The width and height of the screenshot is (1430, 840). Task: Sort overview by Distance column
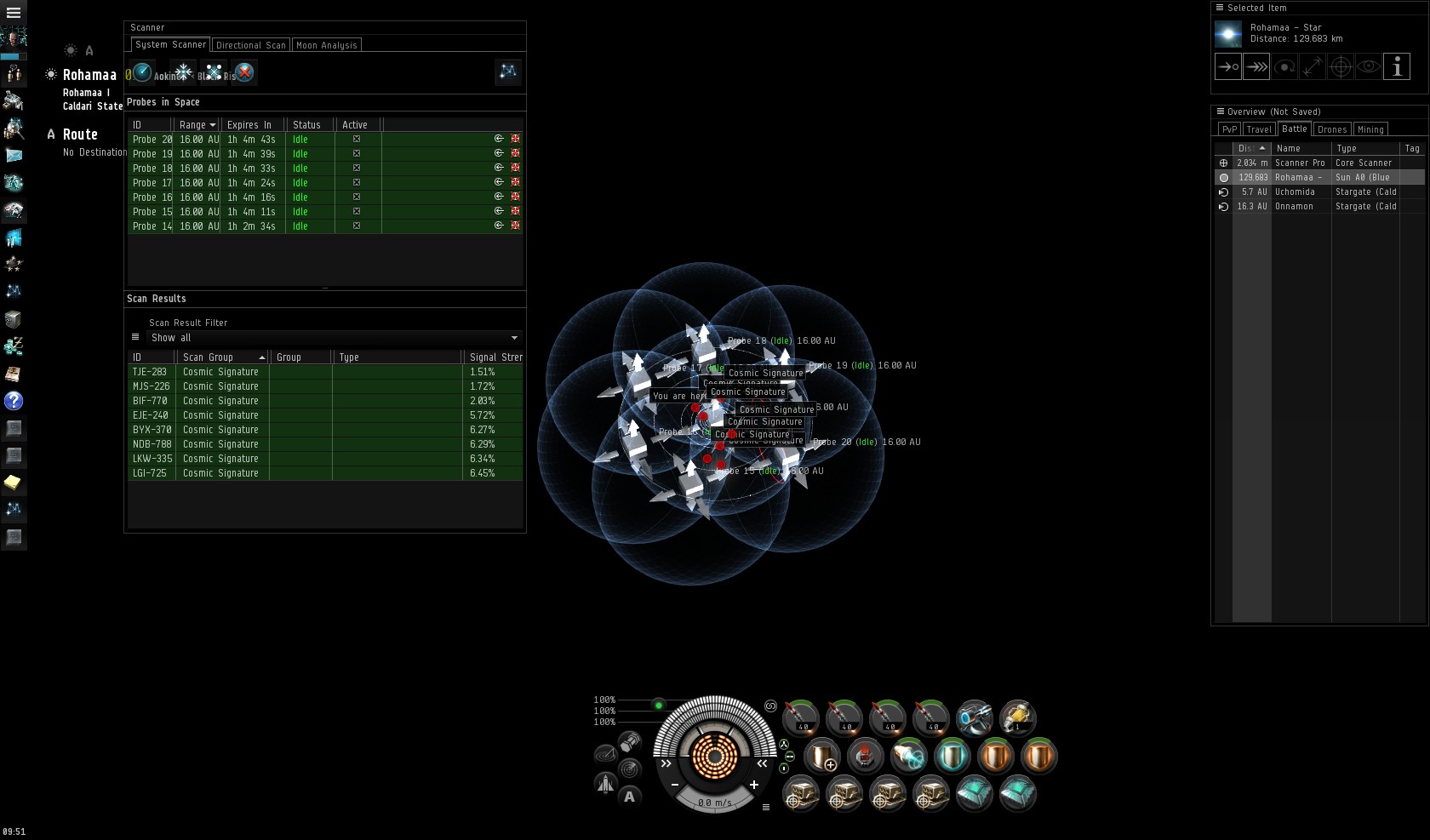1251,148
